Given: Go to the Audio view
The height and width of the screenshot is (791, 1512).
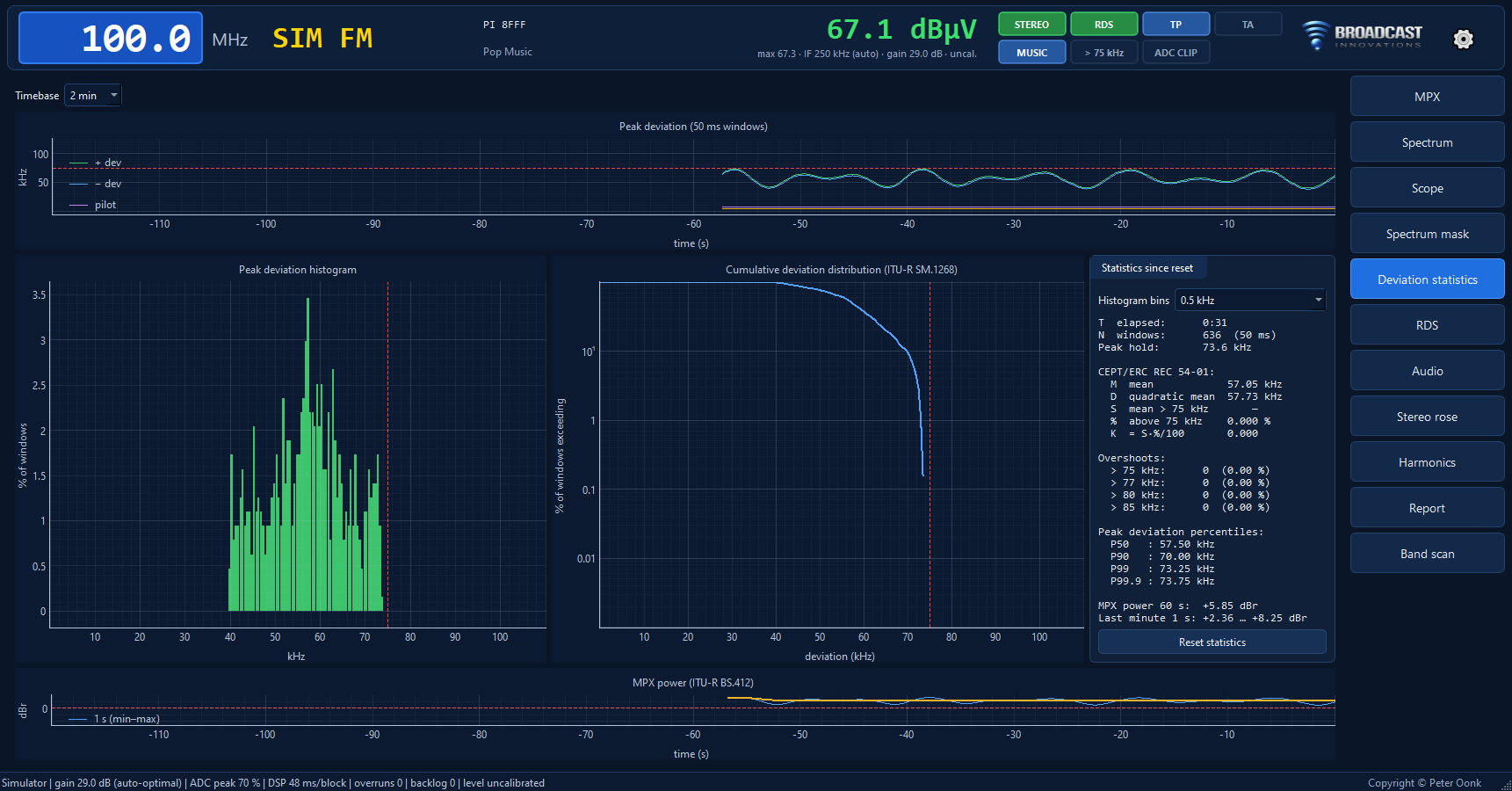Looking at the screenshot, I should pyautogui.click(x=1427, y=371).
